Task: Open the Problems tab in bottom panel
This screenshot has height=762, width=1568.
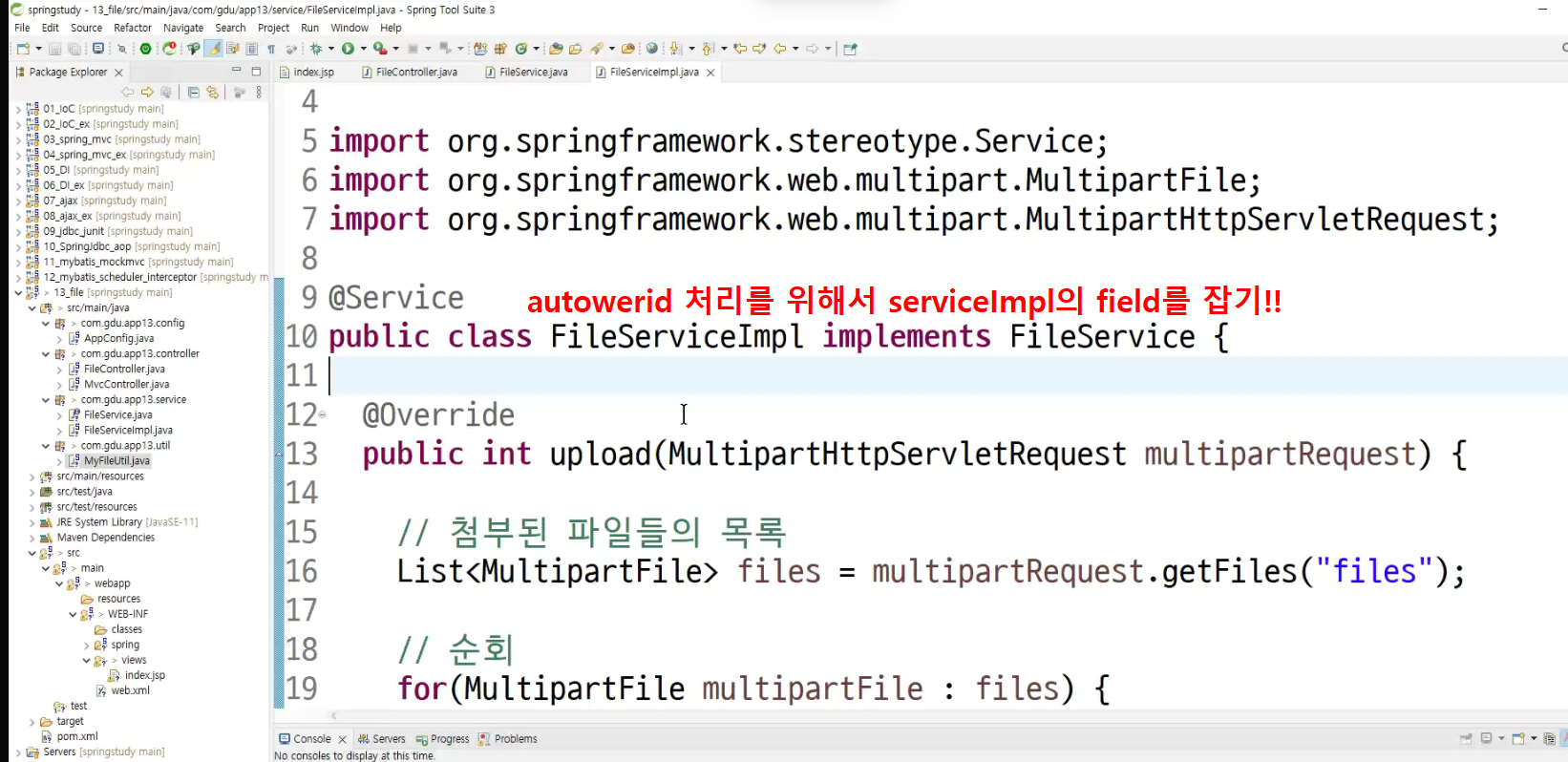Action: [508, 739]
